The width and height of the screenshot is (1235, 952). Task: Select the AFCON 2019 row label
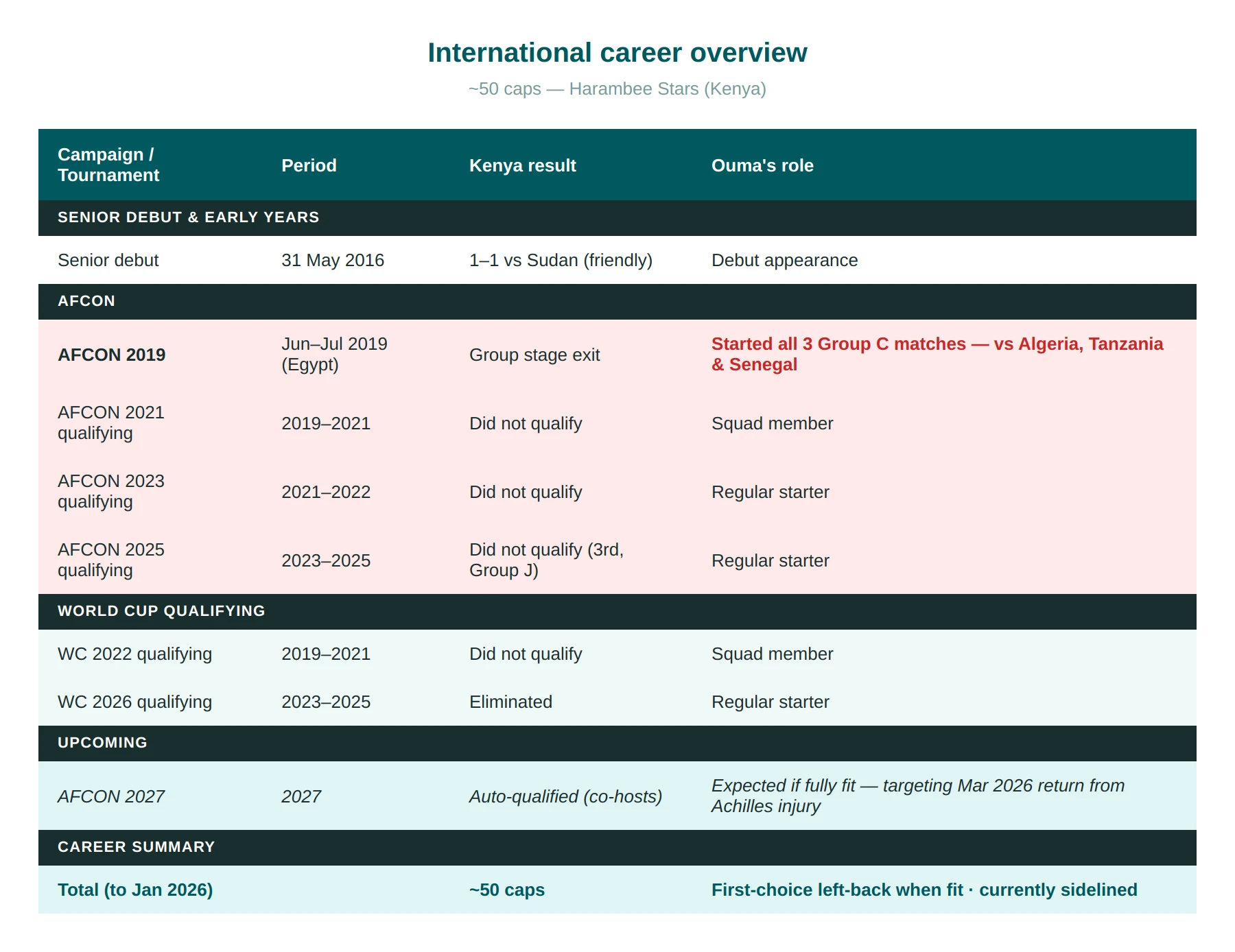[112, 355]
